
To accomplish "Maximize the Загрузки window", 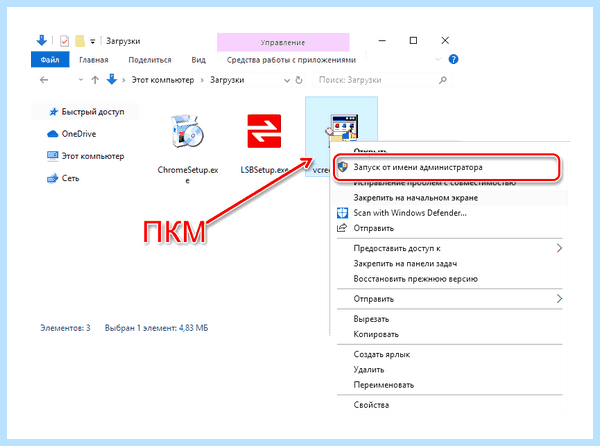I will (413, 40).
